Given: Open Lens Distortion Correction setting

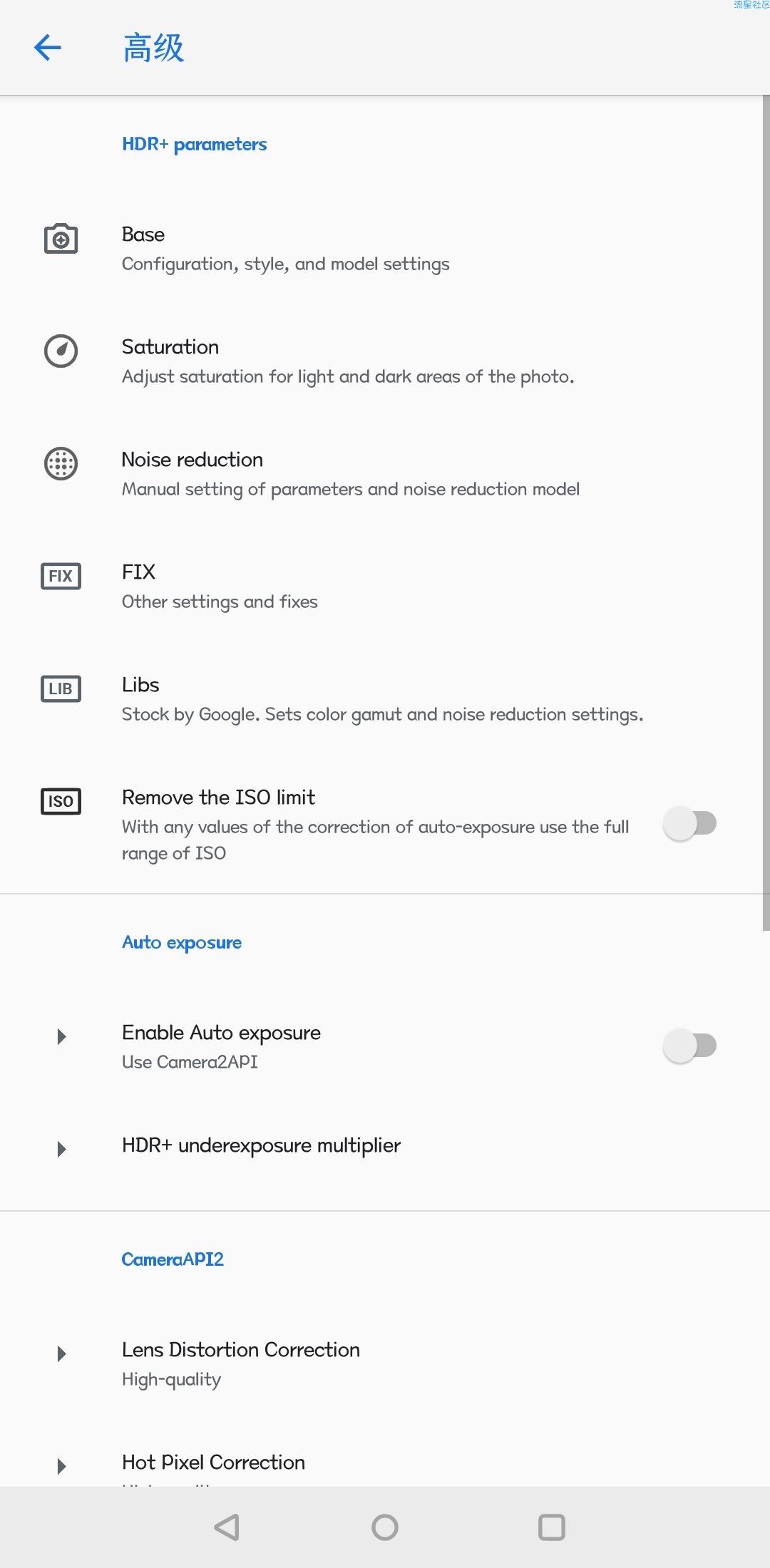Looking at the screenshot, I should pyautogui.click(x=385, y=1363).
